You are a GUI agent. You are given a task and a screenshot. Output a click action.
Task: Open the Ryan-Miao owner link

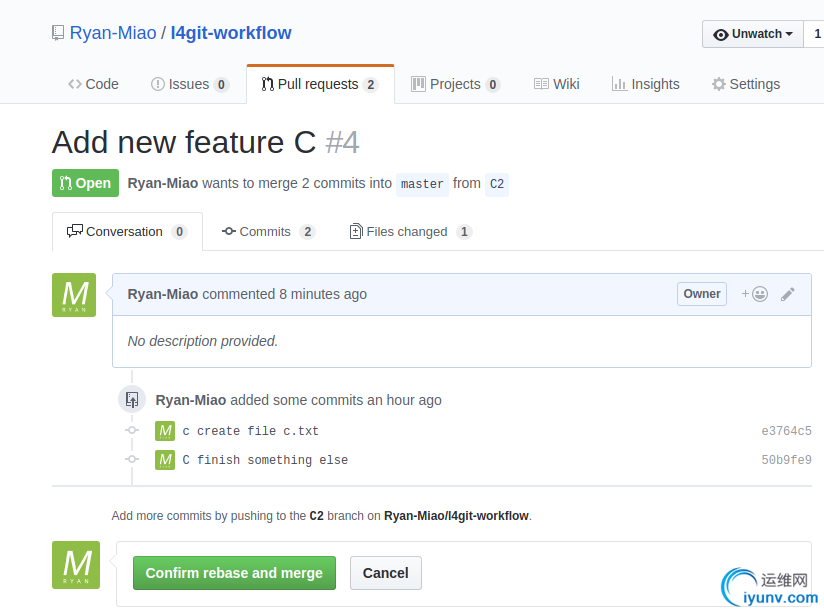(x=113, y=33)
